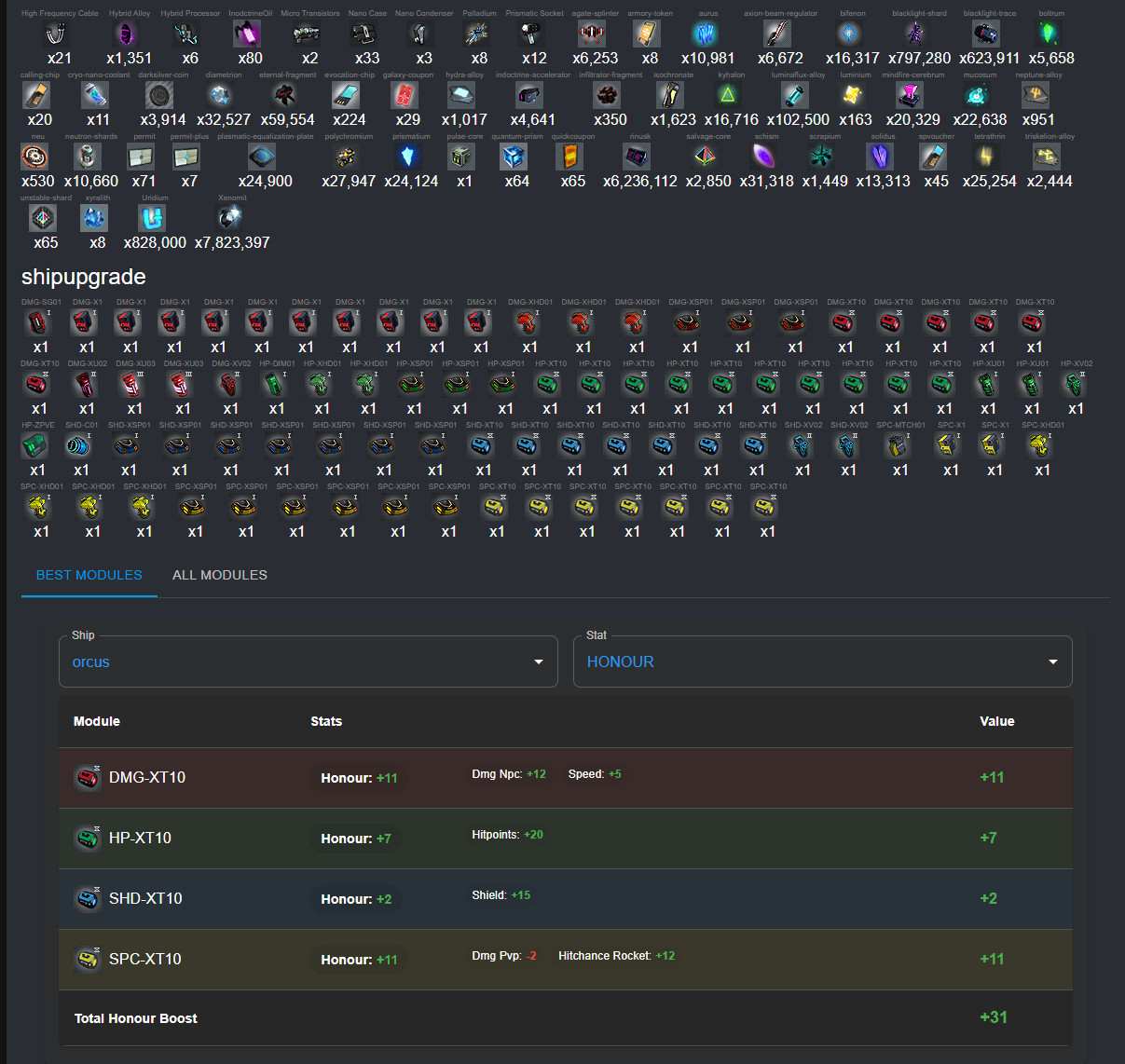
Task: Select the Hybrid Alloy item icon
Action: (126, 34)
